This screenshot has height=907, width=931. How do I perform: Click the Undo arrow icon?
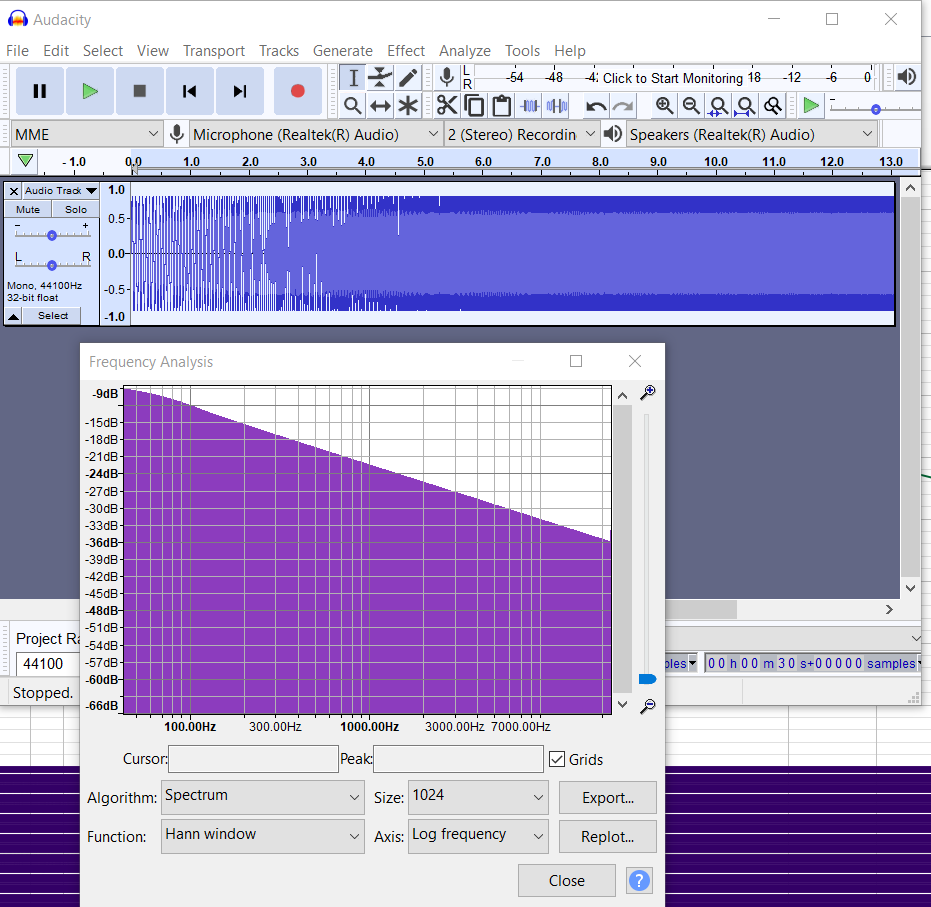coord(596,106)
